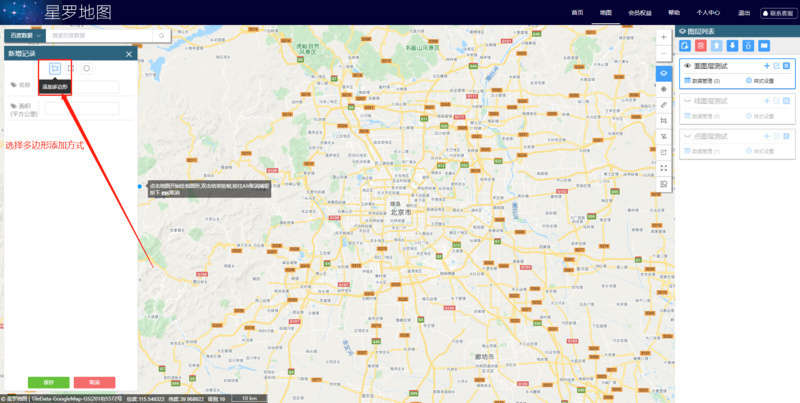Click the new layer icon
The image size is (800, 403).
point(685,46)
